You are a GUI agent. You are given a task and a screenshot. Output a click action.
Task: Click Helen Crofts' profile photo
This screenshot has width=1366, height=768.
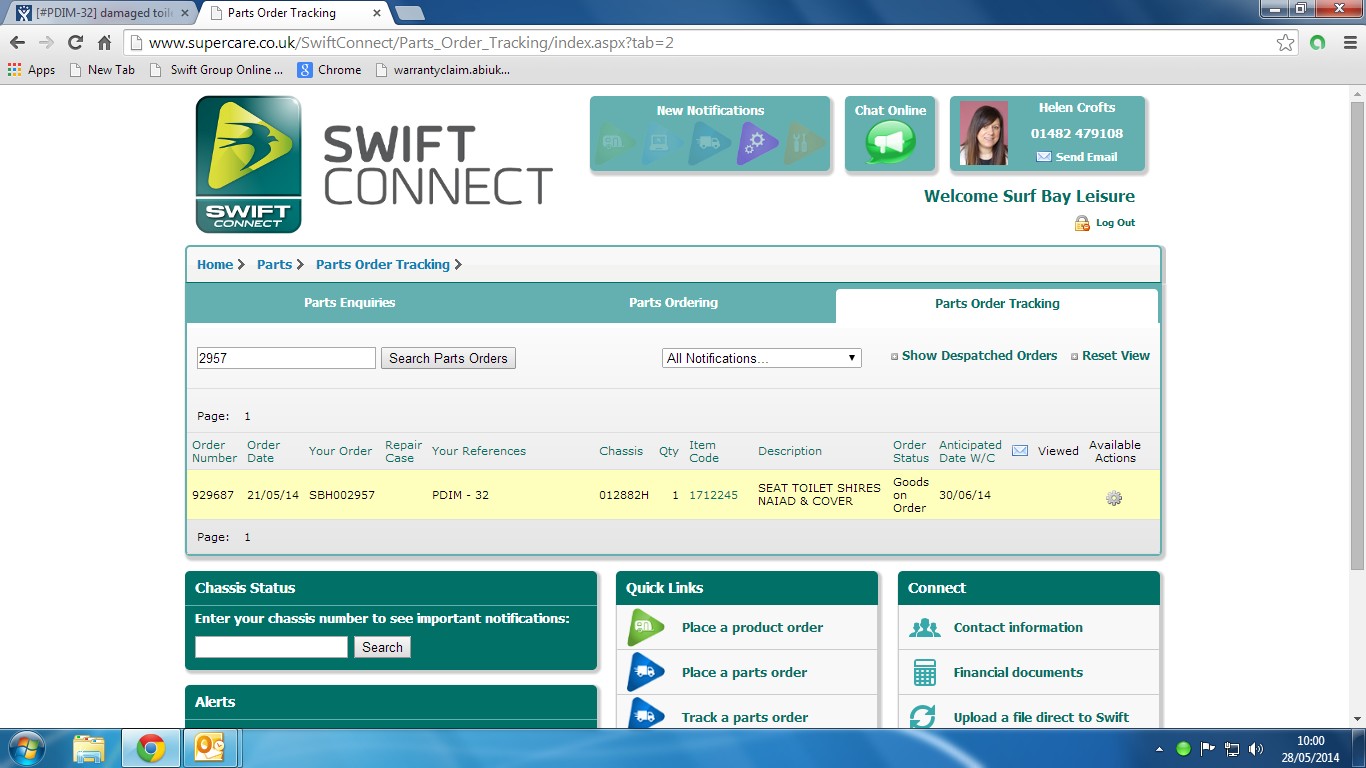coord(984,133)
